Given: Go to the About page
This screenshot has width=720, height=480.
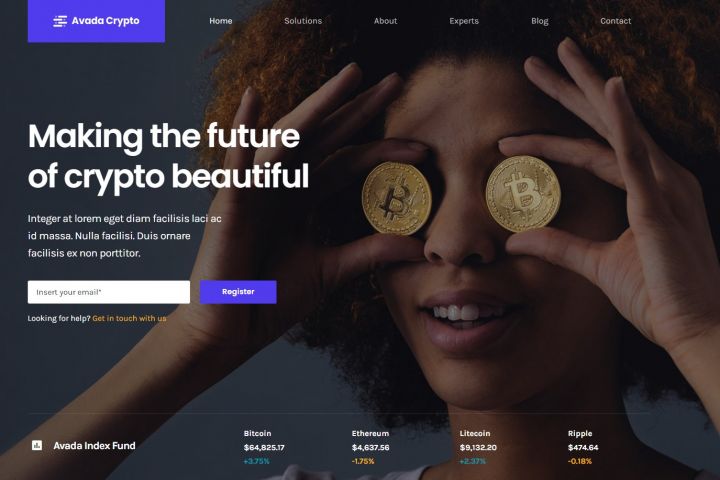Looking at the screenshot, I should (x=385, y=21).
